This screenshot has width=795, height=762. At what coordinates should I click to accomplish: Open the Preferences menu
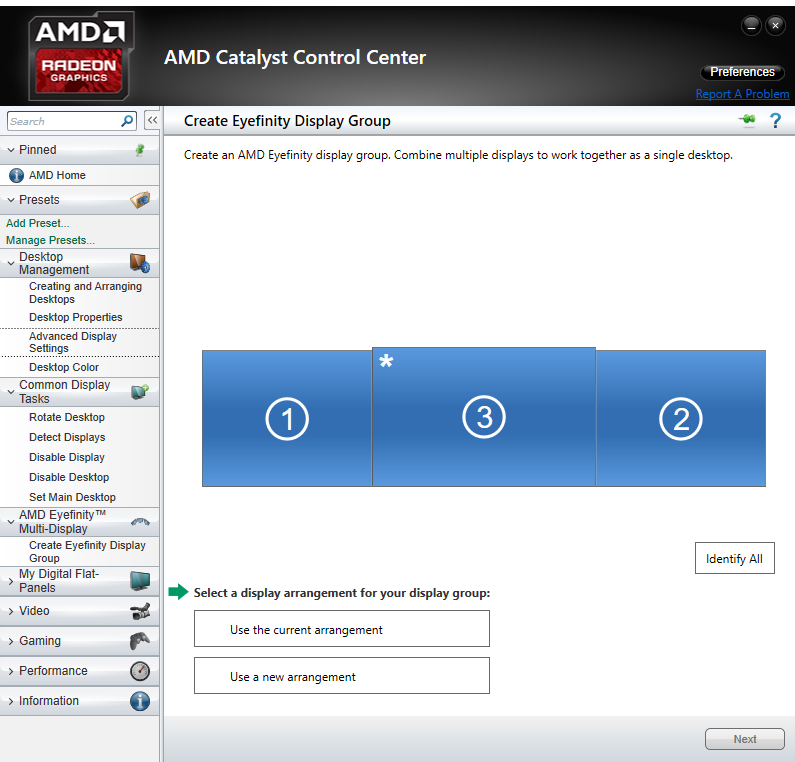(742, 72)
